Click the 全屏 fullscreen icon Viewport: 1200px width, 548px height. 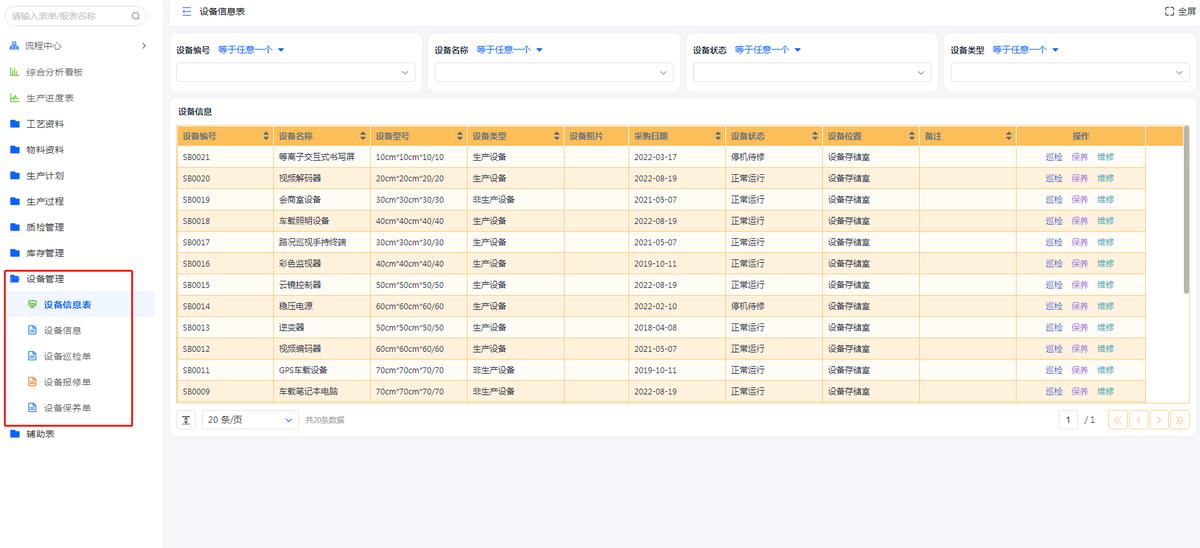click(1169, 11)
